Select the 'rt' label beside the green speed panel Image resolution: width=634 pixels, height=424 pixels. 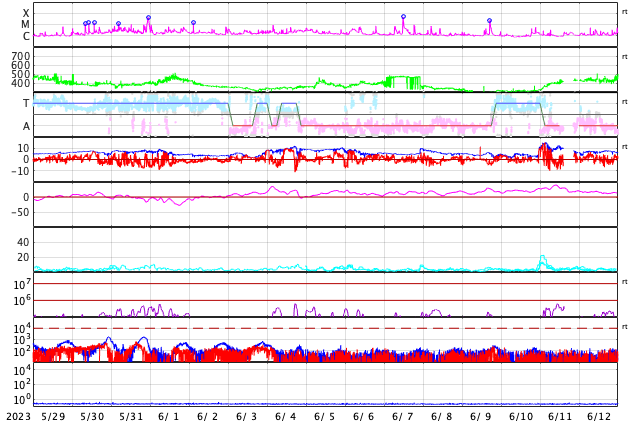point(624,57)
